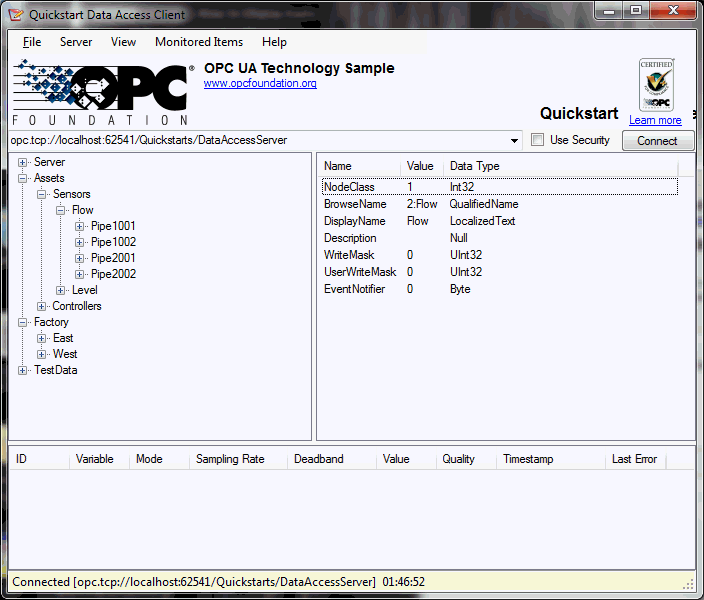Open the View menu
The height and width of the screenshot is (600, 704).
point(123,42)
